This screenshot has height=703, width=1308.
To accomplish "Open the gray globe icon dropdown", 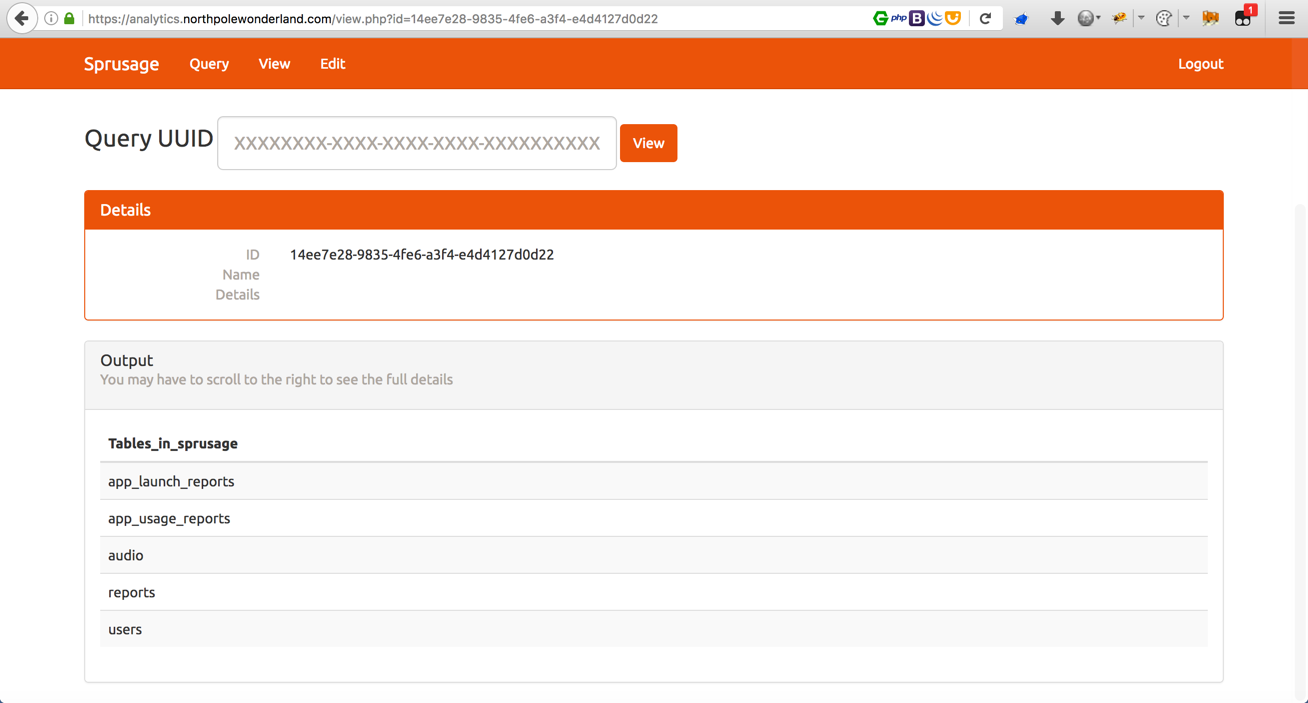I will pos(1088,18).
